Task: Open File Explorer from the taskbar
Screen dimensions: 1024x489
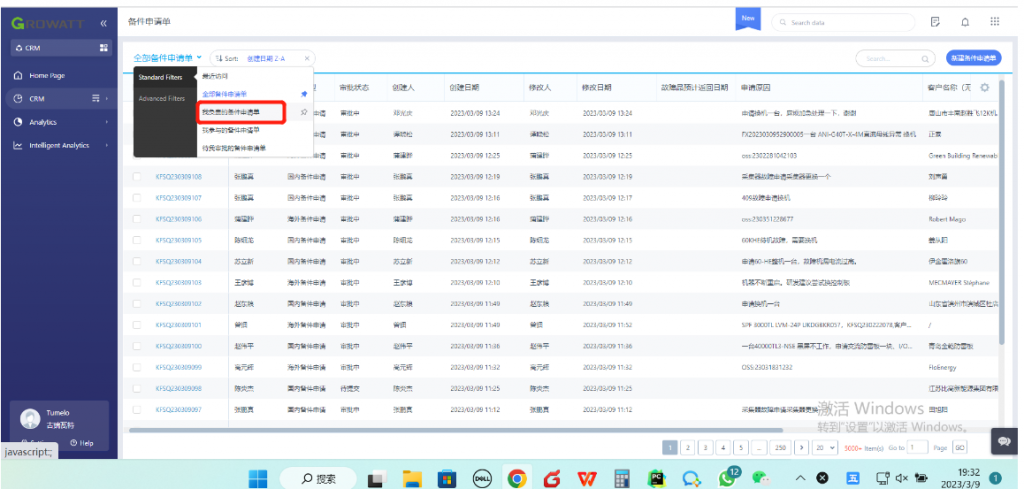Action: pos(412,479)
